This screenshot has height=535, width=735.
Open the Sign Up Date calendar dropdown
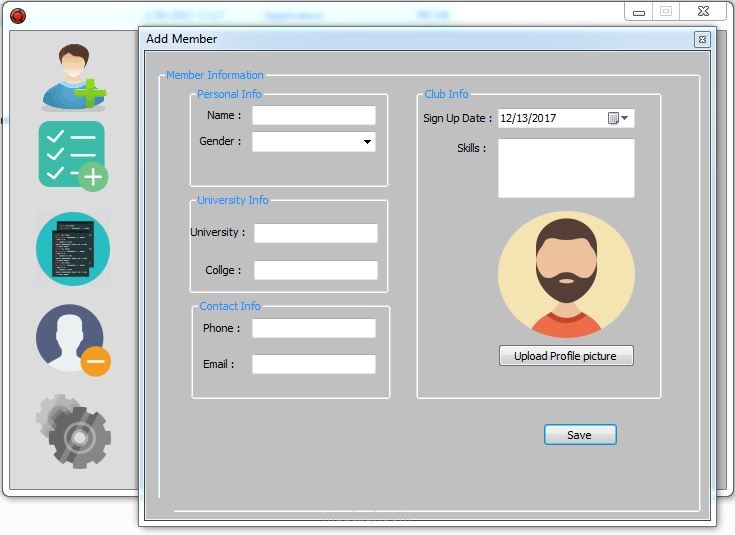[x=618, y=118]
